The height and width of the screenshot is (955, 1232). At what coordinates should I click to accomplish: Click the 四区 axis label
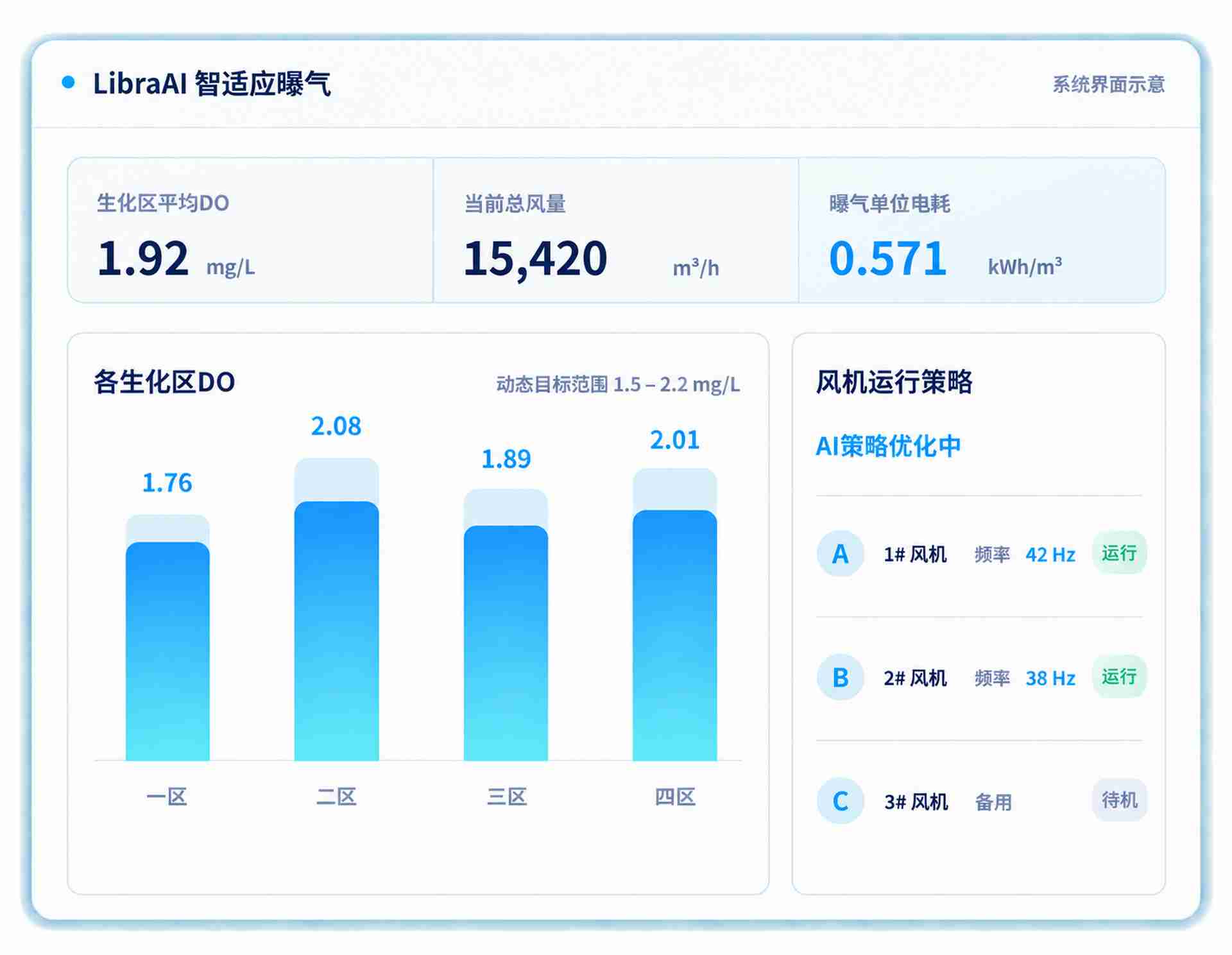click(674, 796)
